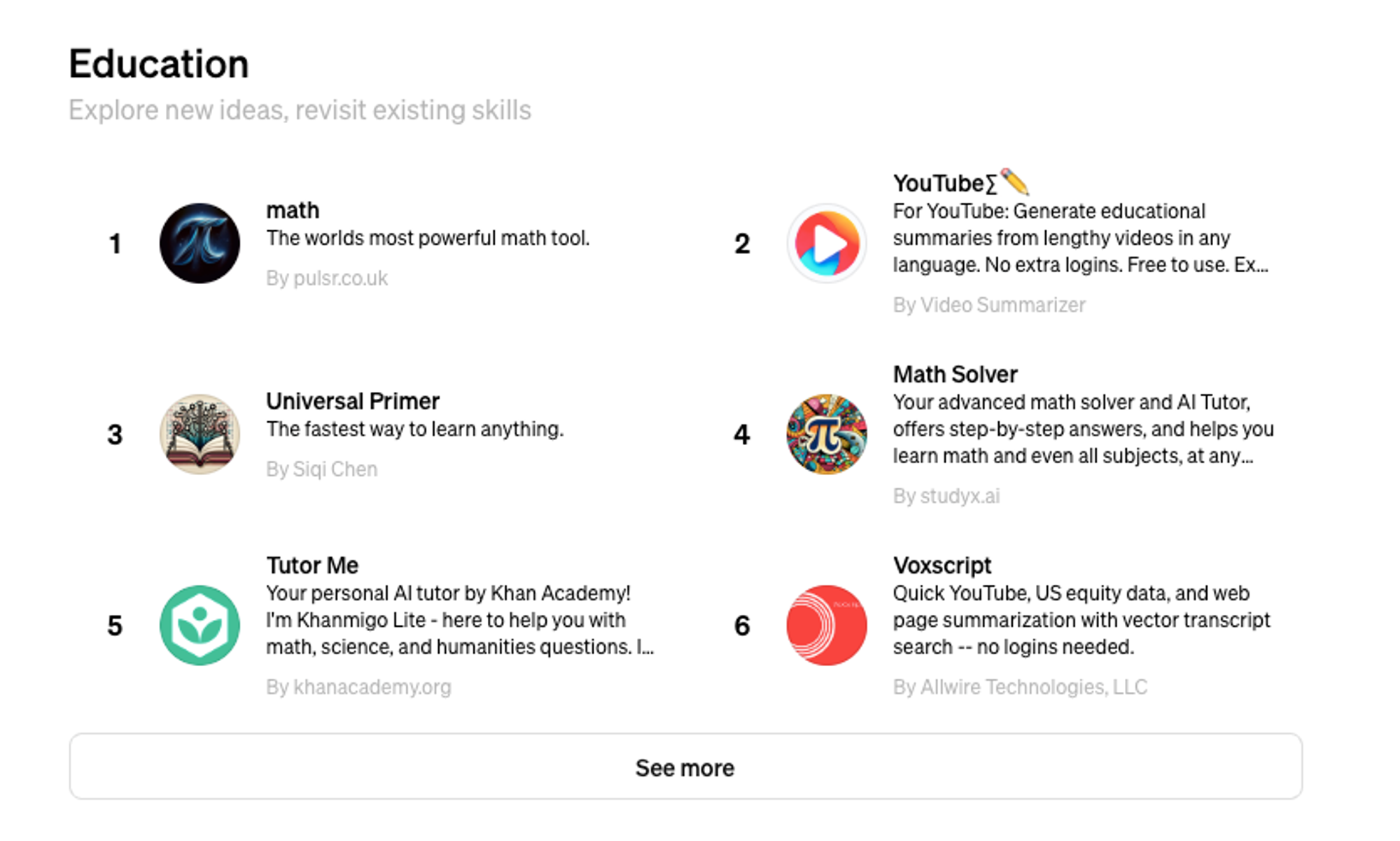The width and height of the screenshot is (1400, 841).
Task: Click 'By Video Summarizer' author text
Action: [989, 304]
